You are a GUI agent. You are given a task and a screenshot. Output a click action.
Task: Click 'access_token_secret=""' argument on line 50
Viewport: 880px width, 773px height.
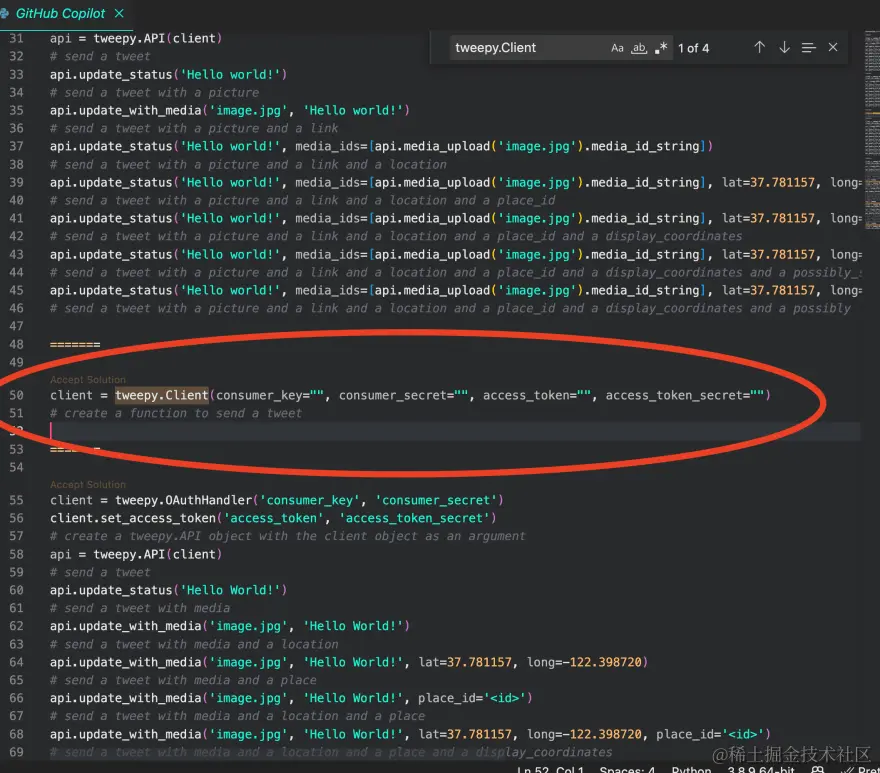[x=685, y=395]
